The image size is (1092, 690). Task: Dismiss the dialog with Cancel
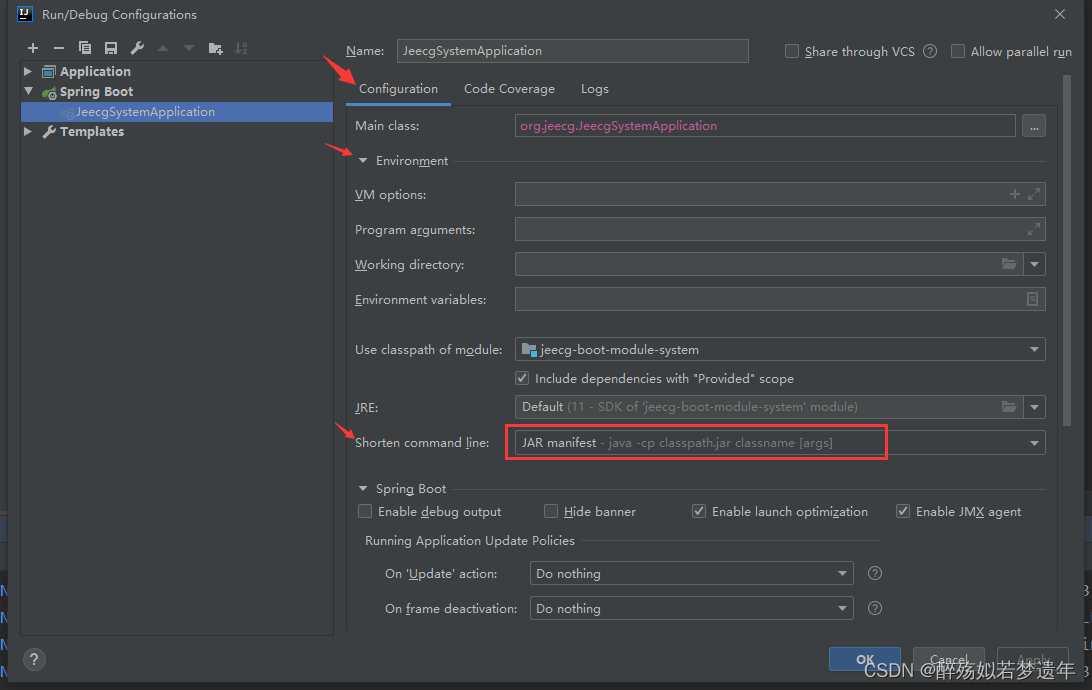point(948,659)
